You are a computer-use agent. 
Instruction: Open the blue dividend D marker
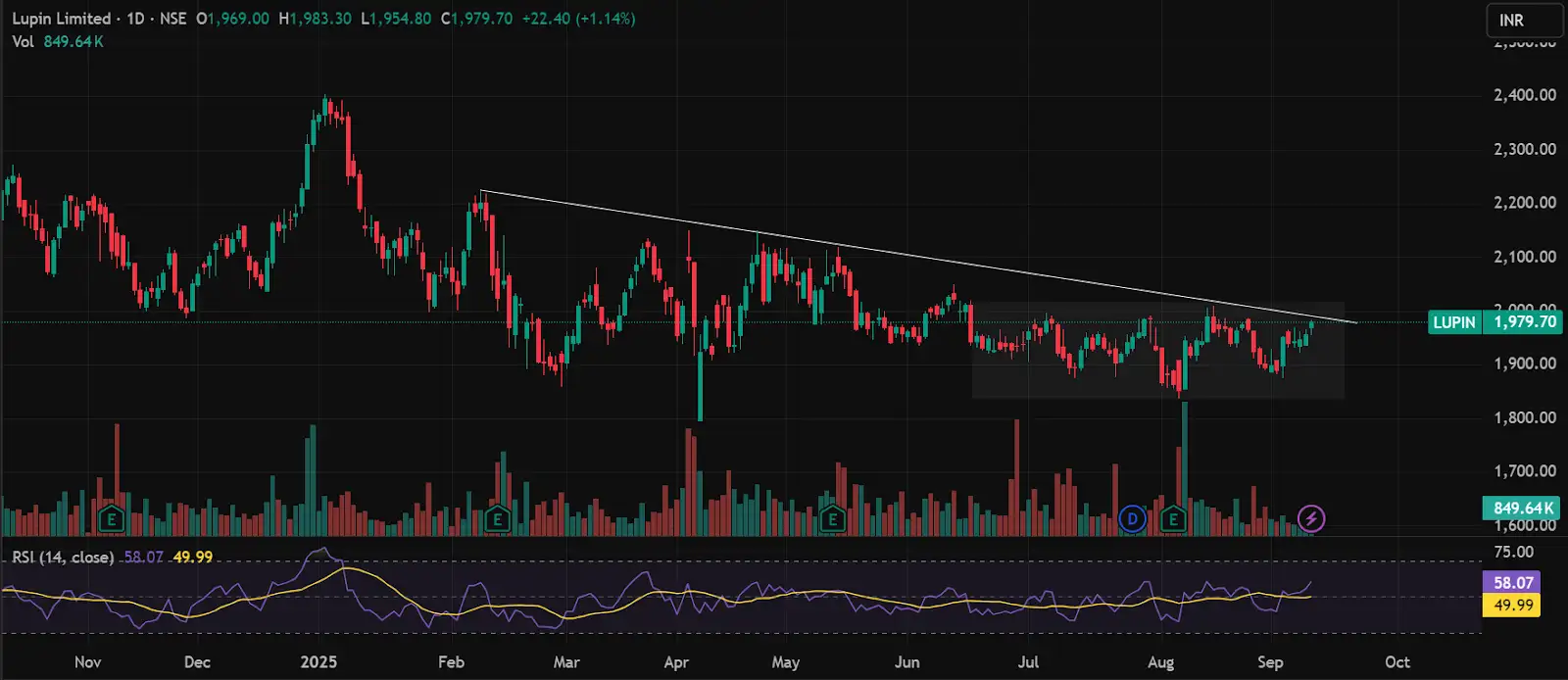[1133, 518]
